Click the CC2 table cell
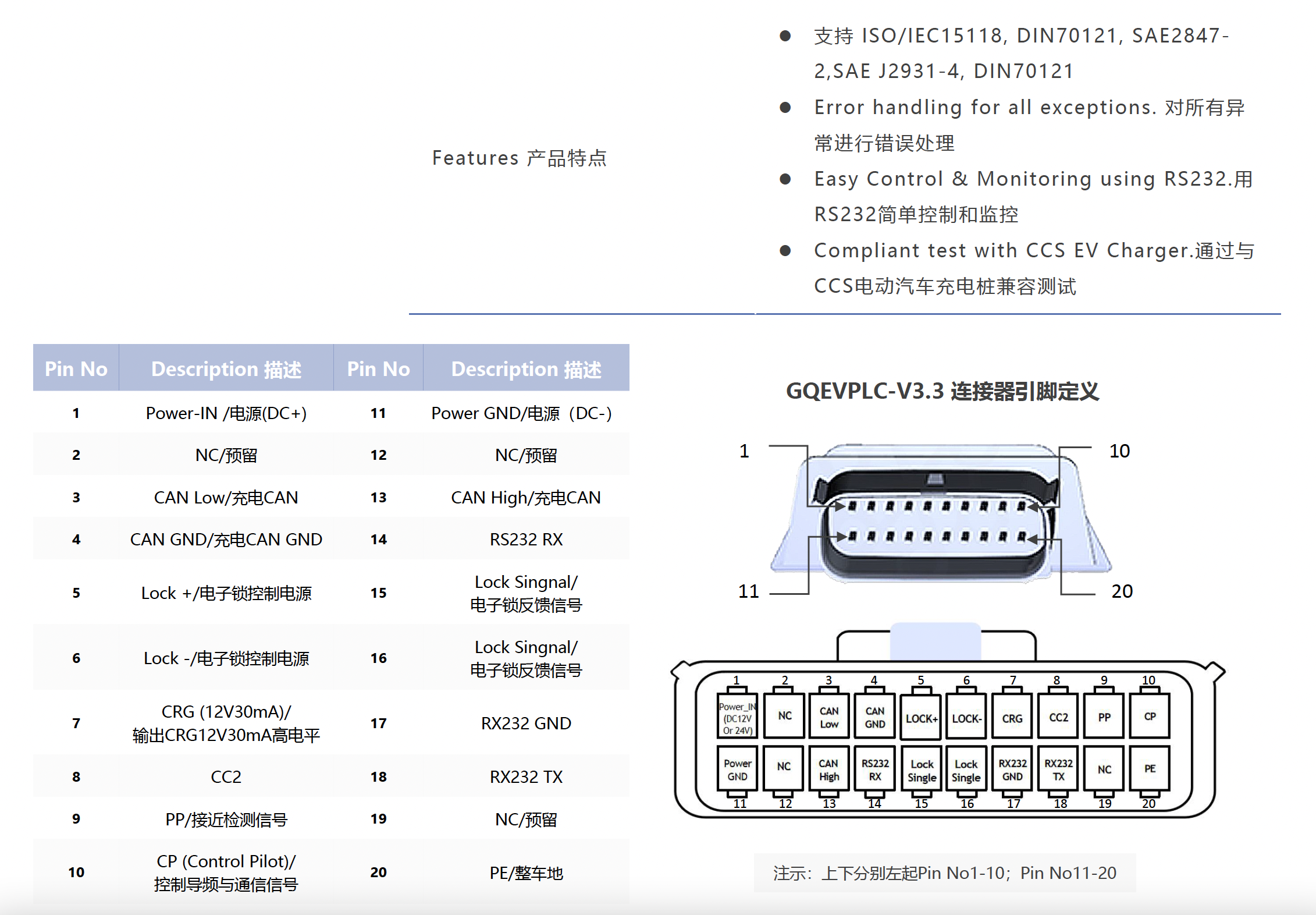The image size is (1316, 915). coord(226,776)
